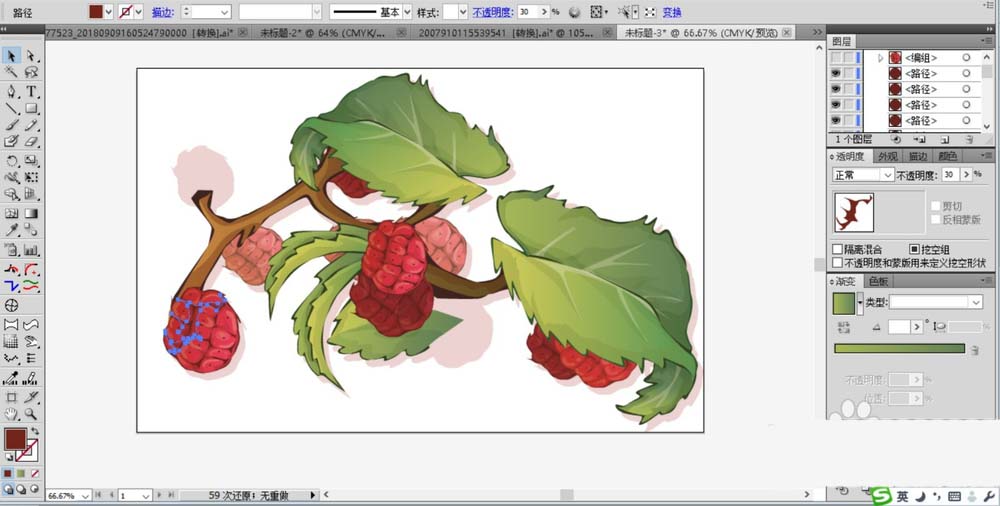
Task: Go to next artboard arrow
Action: pos(159,495)
